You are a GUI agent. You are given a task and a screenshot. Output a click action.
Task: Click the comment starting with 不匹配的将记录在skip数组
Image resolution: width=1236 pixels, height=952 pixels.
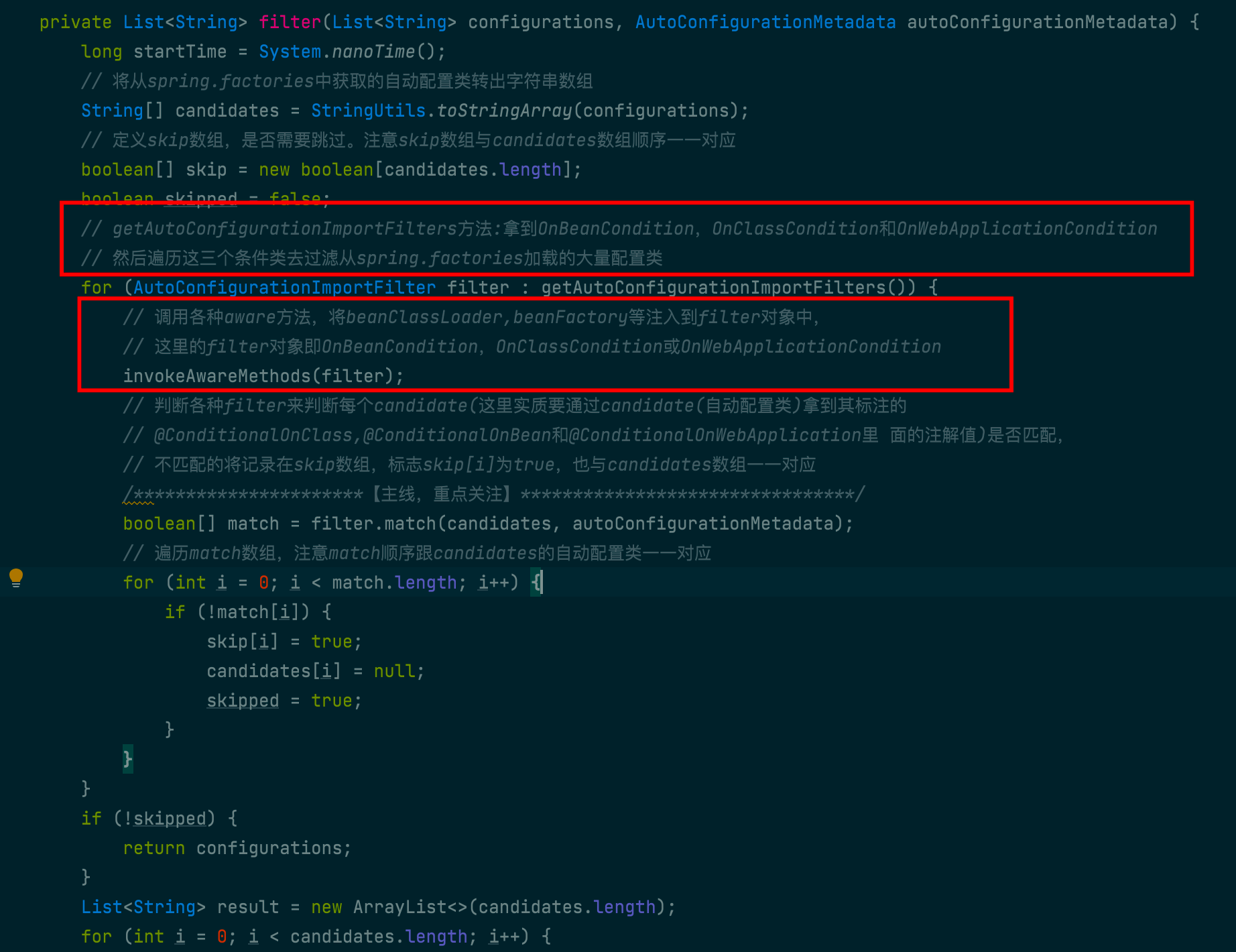pos(469,465)
